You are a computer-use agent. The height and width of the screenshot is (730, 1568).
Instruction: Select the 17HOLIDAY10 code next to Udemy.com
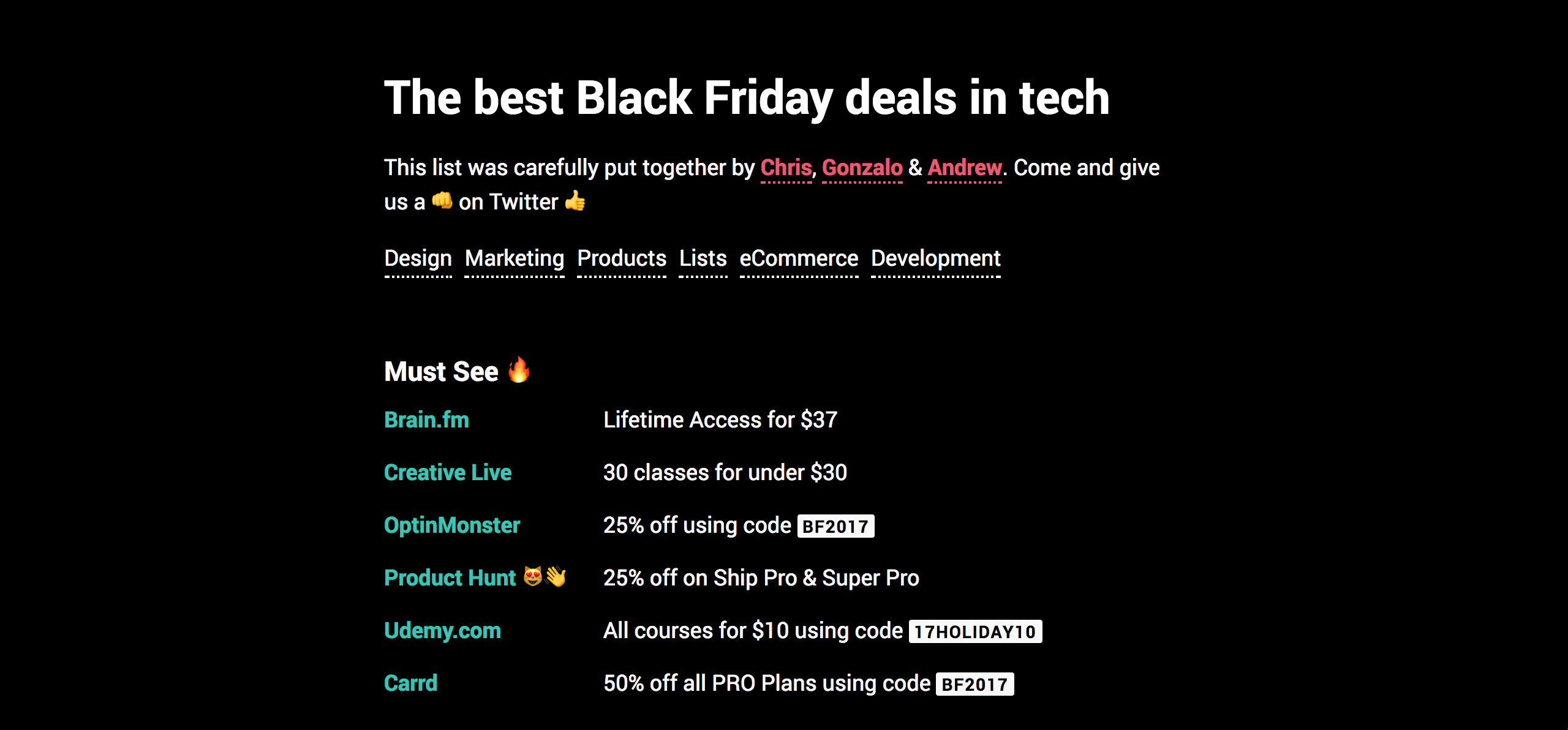click(x=974, y=631)
